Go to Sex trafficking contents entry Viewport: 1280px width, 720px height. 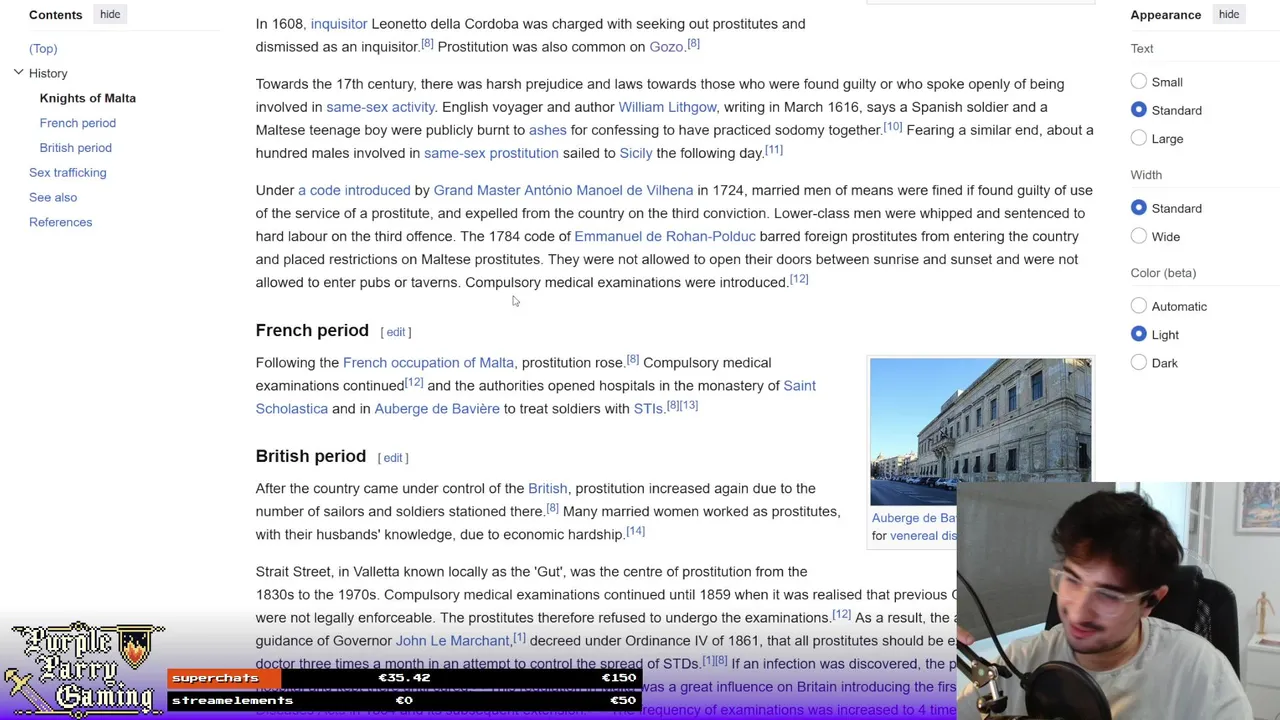pos(68,172)
